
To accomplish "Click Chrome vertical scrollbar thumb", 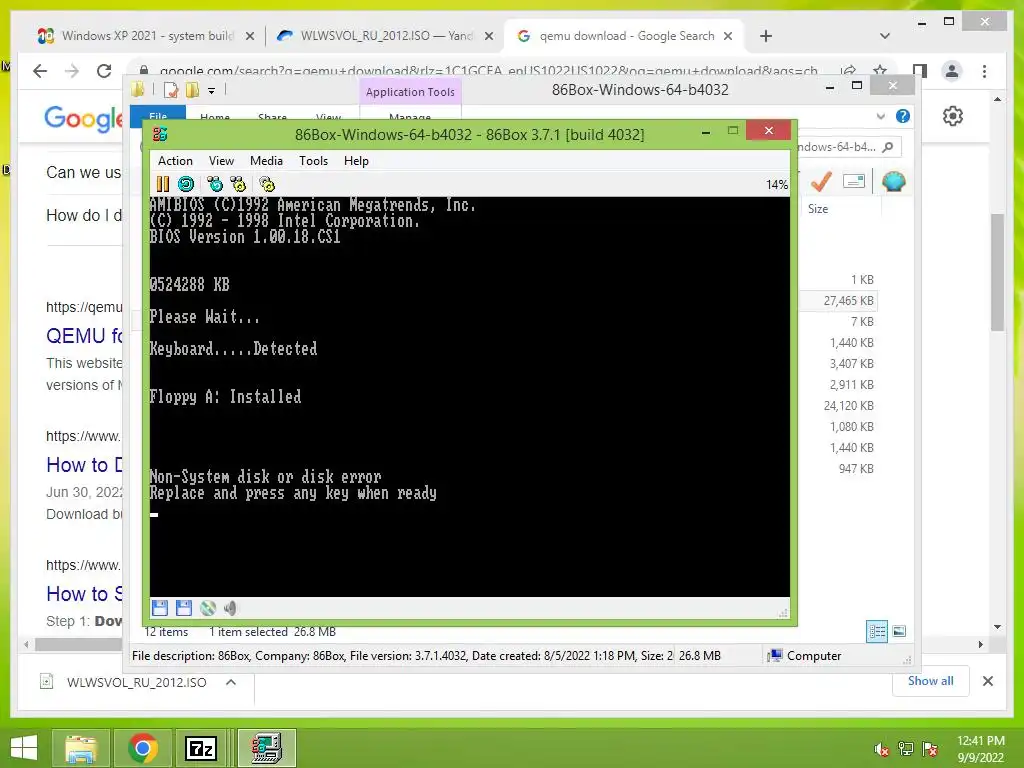I will [997, 271].
